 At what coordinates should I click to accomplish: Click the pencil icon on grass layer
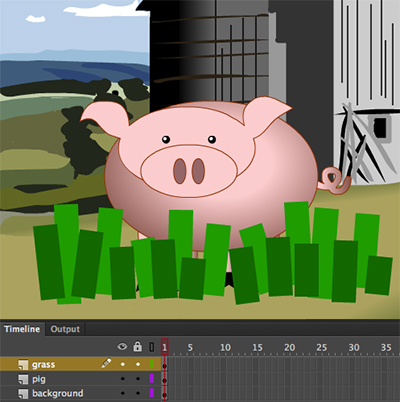tap(106, 363)
